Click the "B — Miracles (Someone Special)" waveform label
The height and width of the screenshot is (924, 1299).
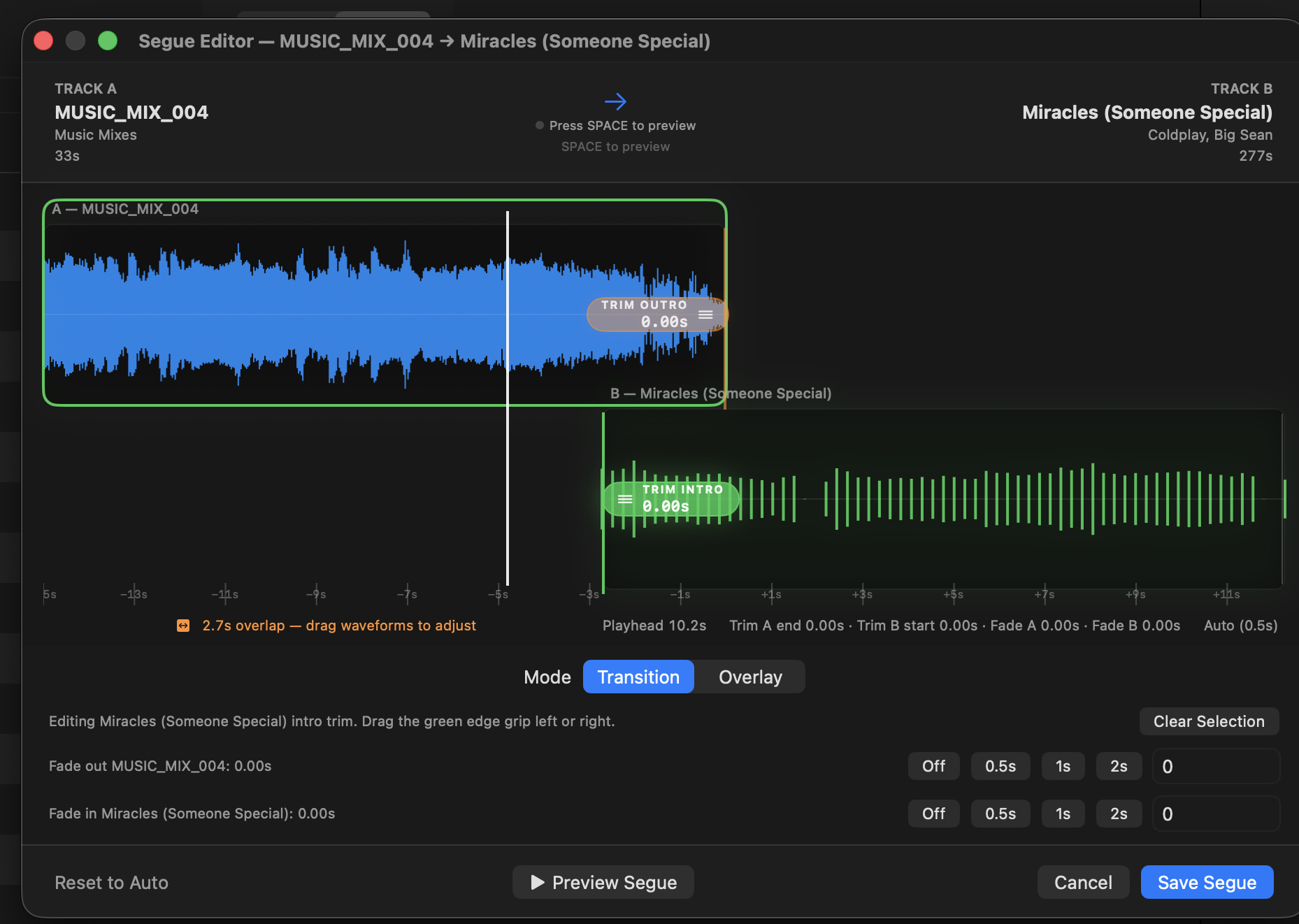(721, 394)
